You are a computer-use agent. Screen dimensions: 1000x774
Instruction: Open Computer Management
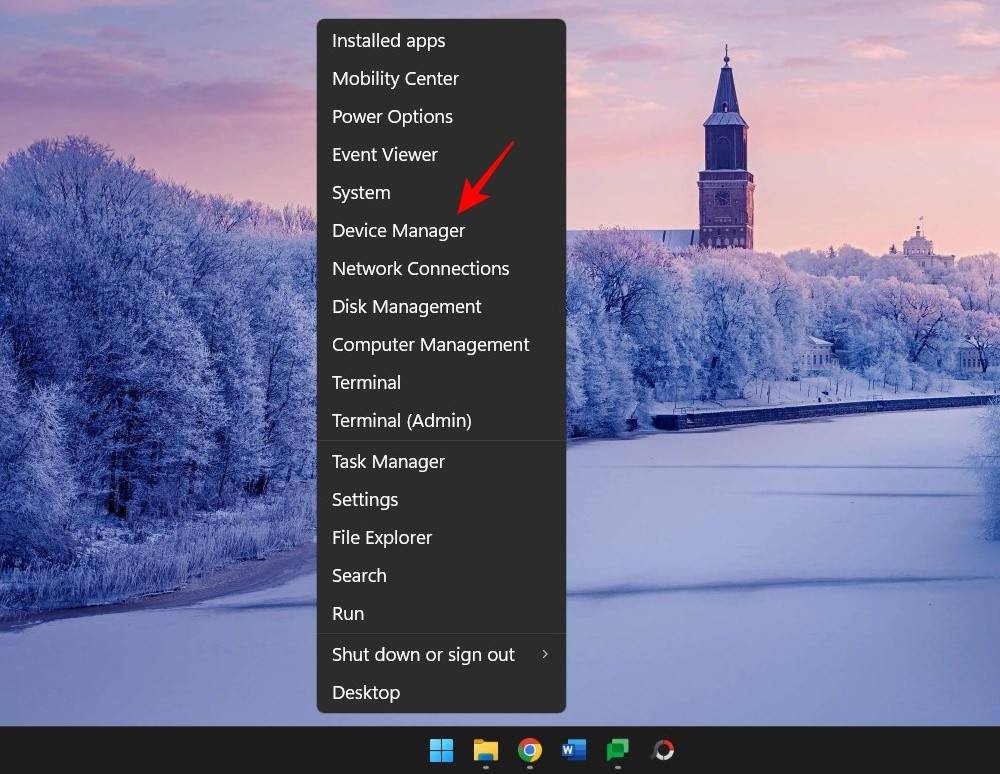tap(430, 345)
